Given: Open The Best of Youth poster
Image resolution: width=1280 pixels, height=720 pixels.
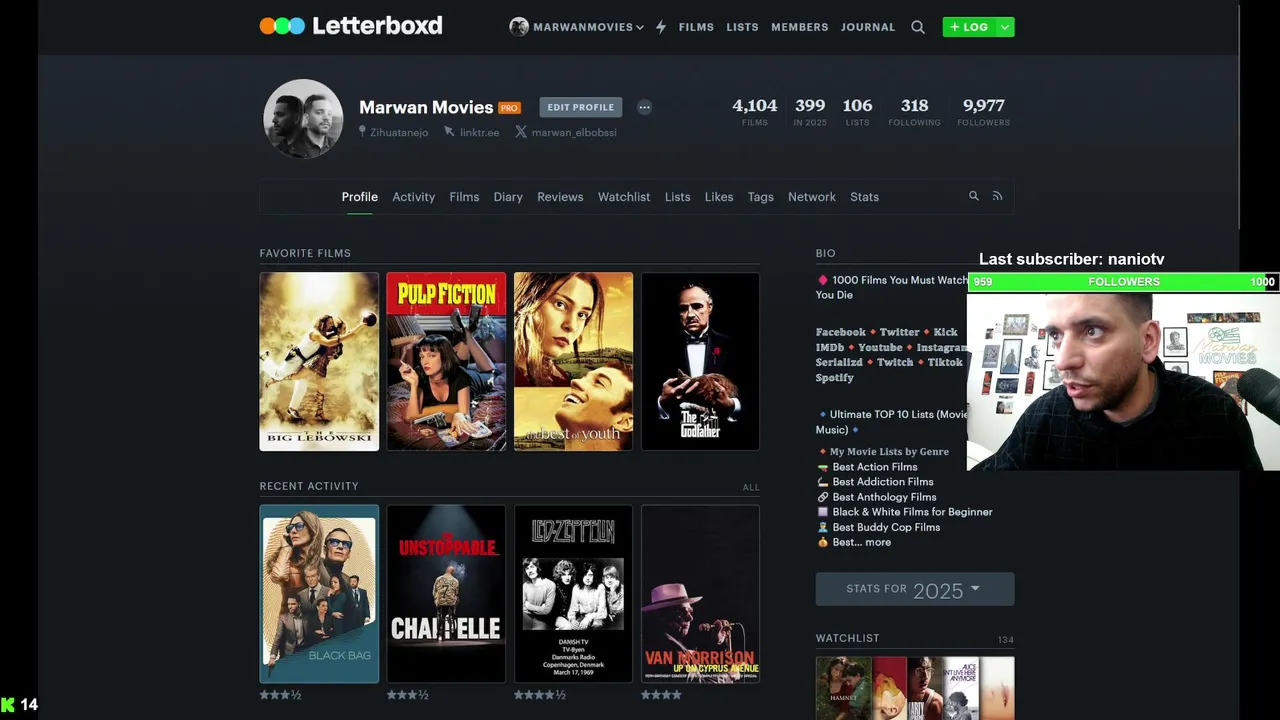Looking at the screenshot, I should point(573,361).
